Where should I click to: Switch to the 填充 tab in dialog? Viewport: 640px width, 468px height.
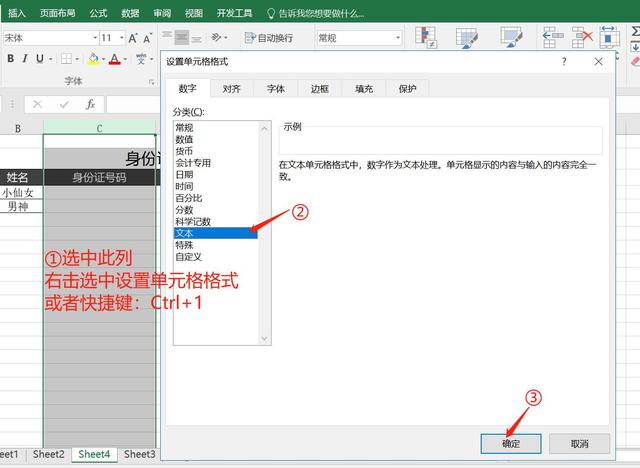click(364, 89)
